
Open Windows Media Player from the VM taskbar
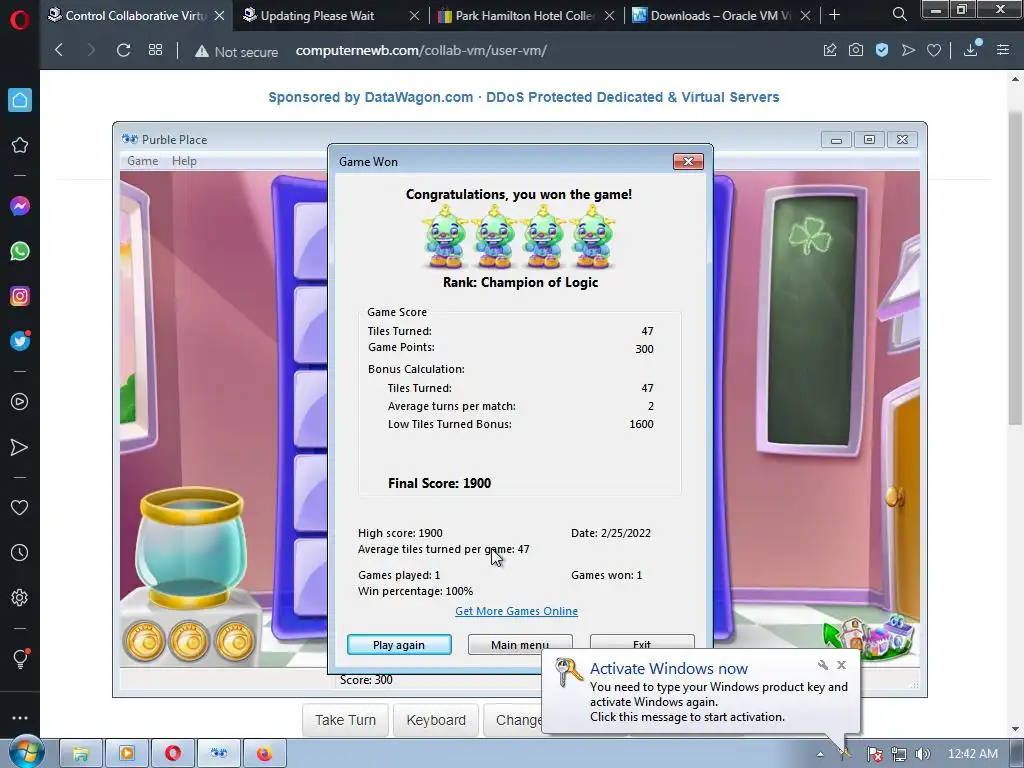[x=127, y=754]
